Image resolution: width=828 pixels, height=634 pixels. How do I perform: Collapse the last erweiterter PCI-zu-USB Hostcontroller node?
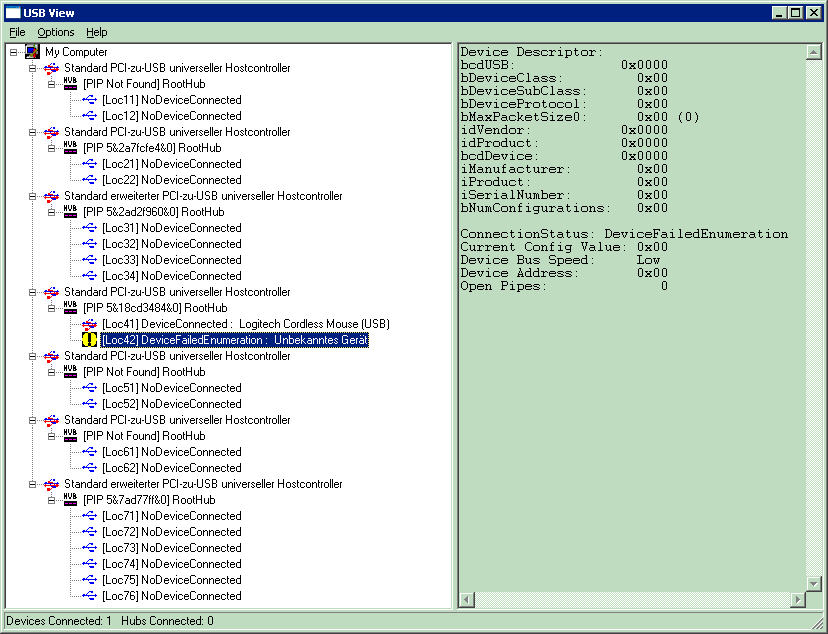tap(33, 484)
